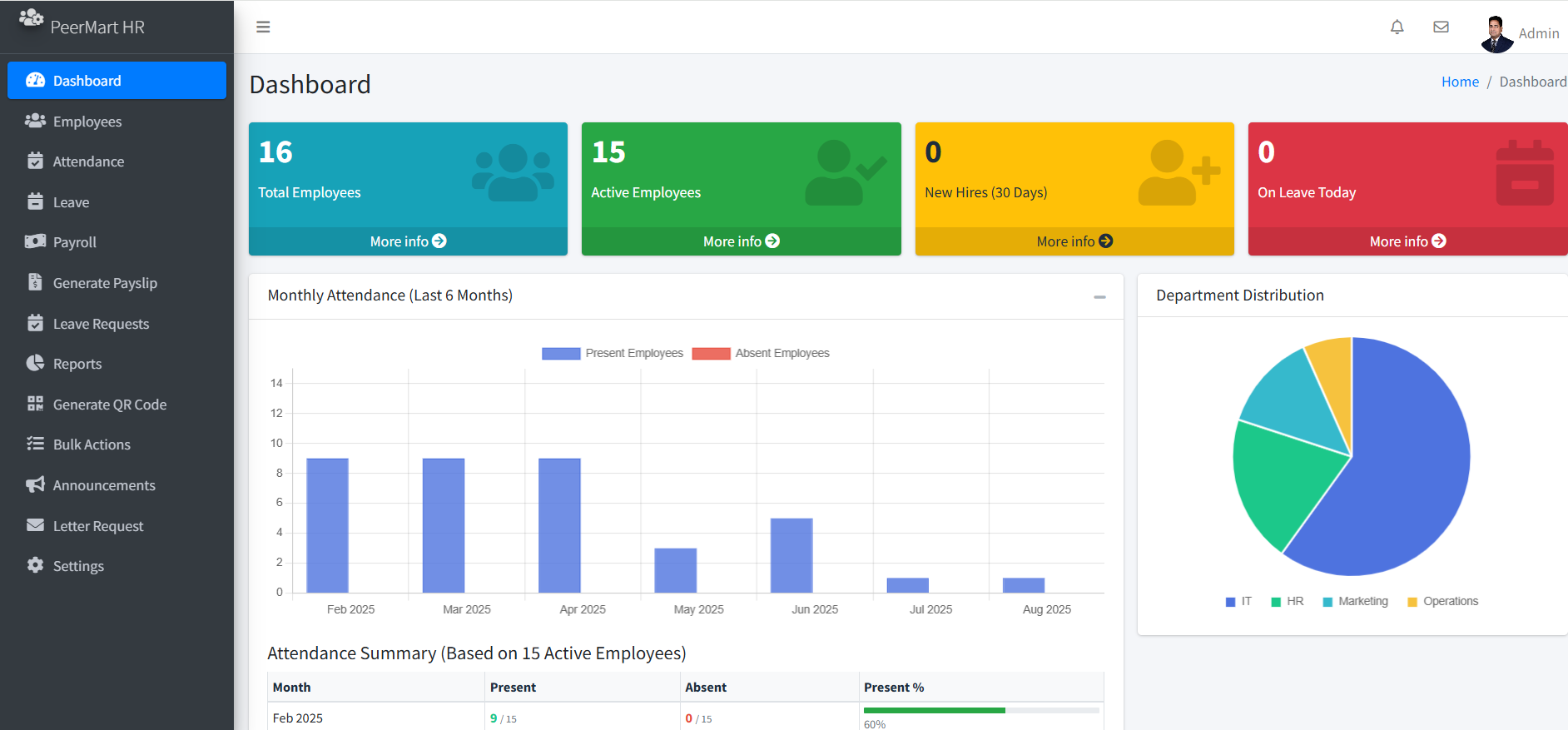Toggle the Marketing slice in pie legend
The width and height of the screenshot is (1568, 730).
(x=1355, y=601)
